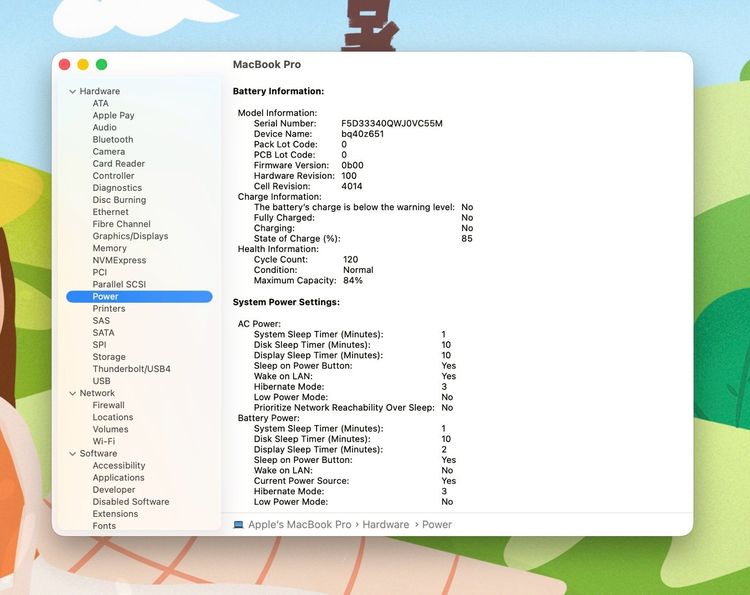Select Locations under Network

pyautogui.click(x=113, y=417)
